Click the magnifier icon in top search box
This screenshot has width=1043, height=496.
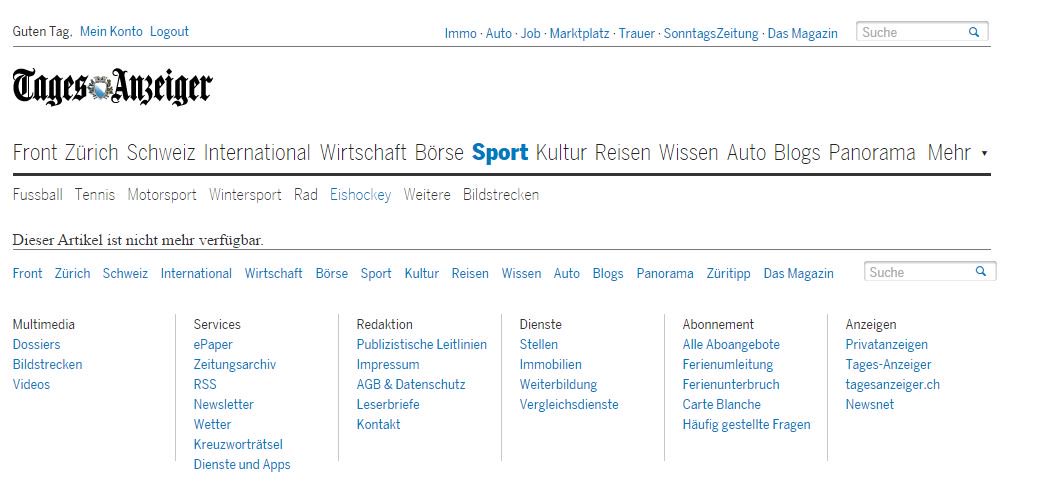click(x=974, y=32)
